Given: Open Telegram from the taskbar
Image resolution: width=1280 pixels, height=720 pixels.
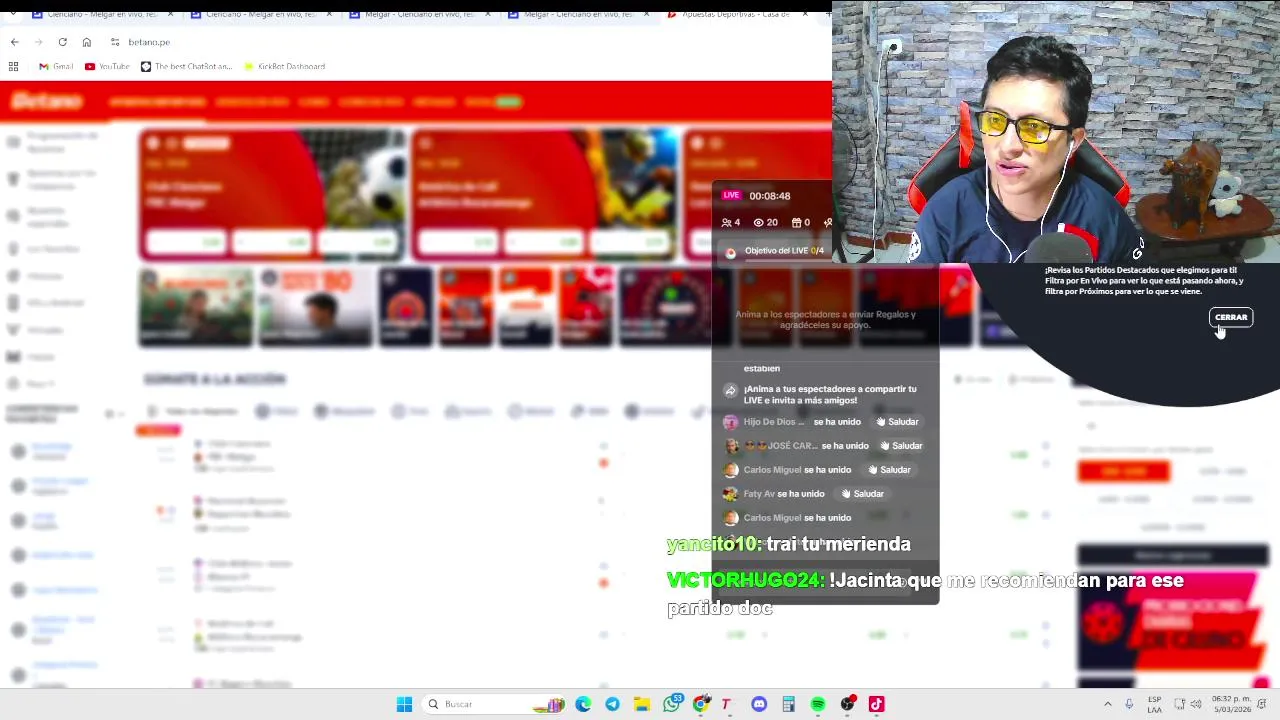Looking at the screenshot, I should (x=612, y=704).
